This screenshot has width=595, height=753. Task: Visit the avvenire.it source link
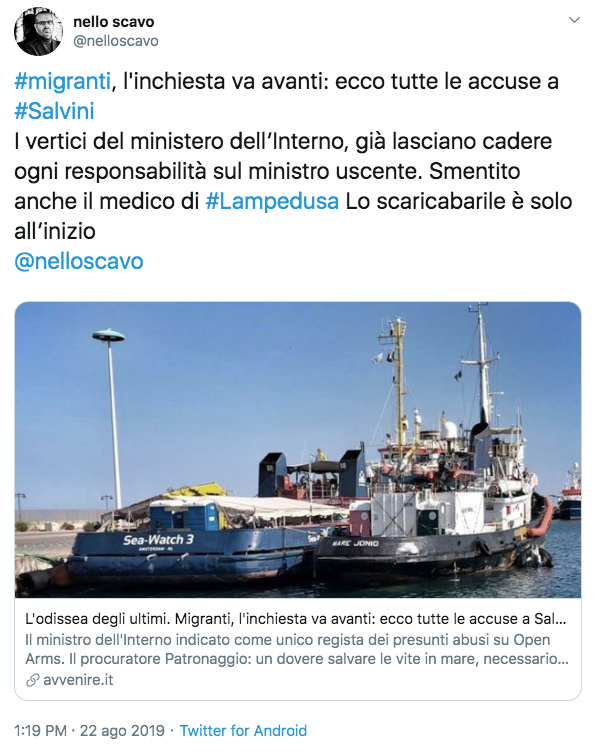click(x=78, y=680)
